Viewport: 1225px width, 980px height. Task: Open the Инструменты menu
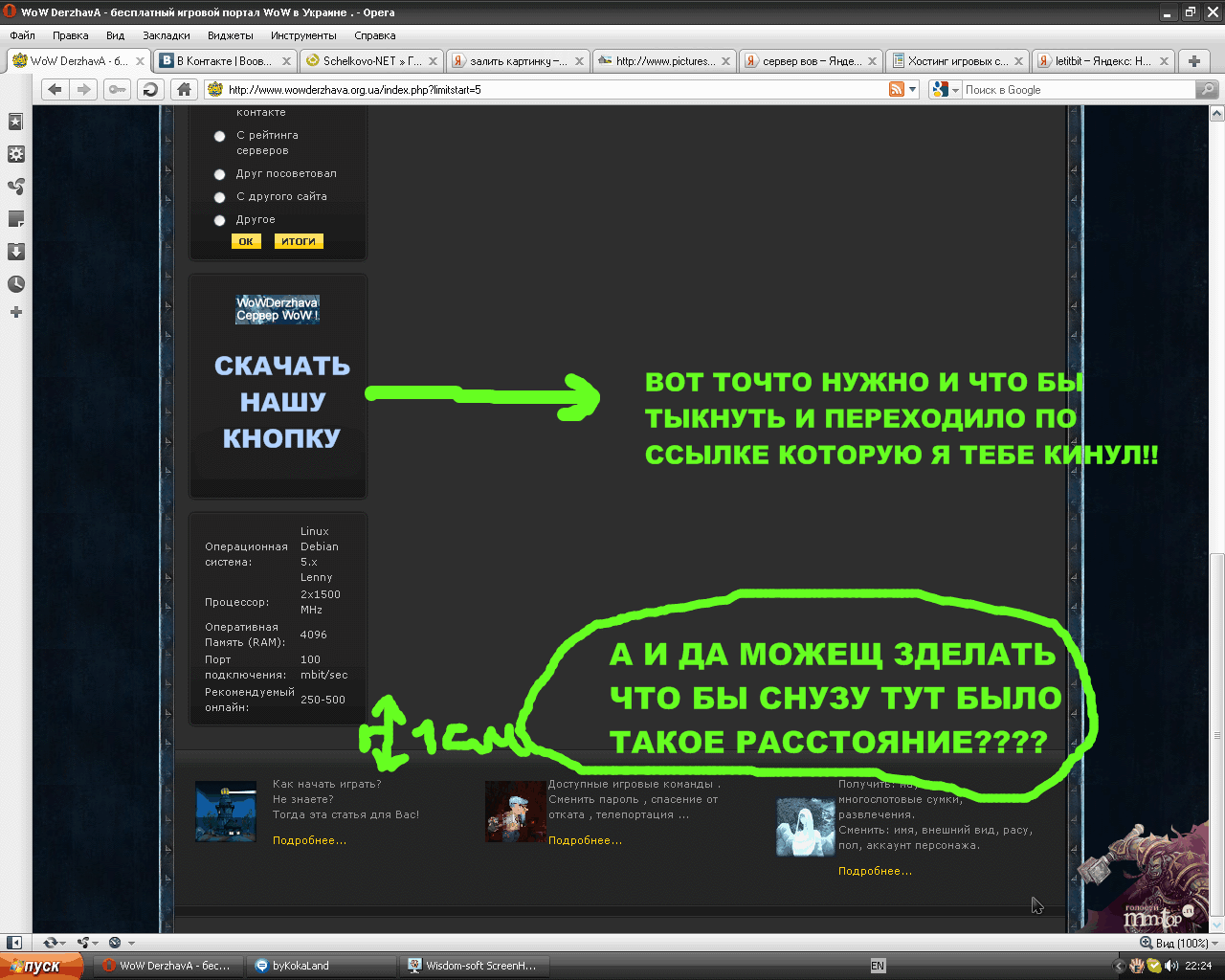pyautogui.click(x=303, y=35)
